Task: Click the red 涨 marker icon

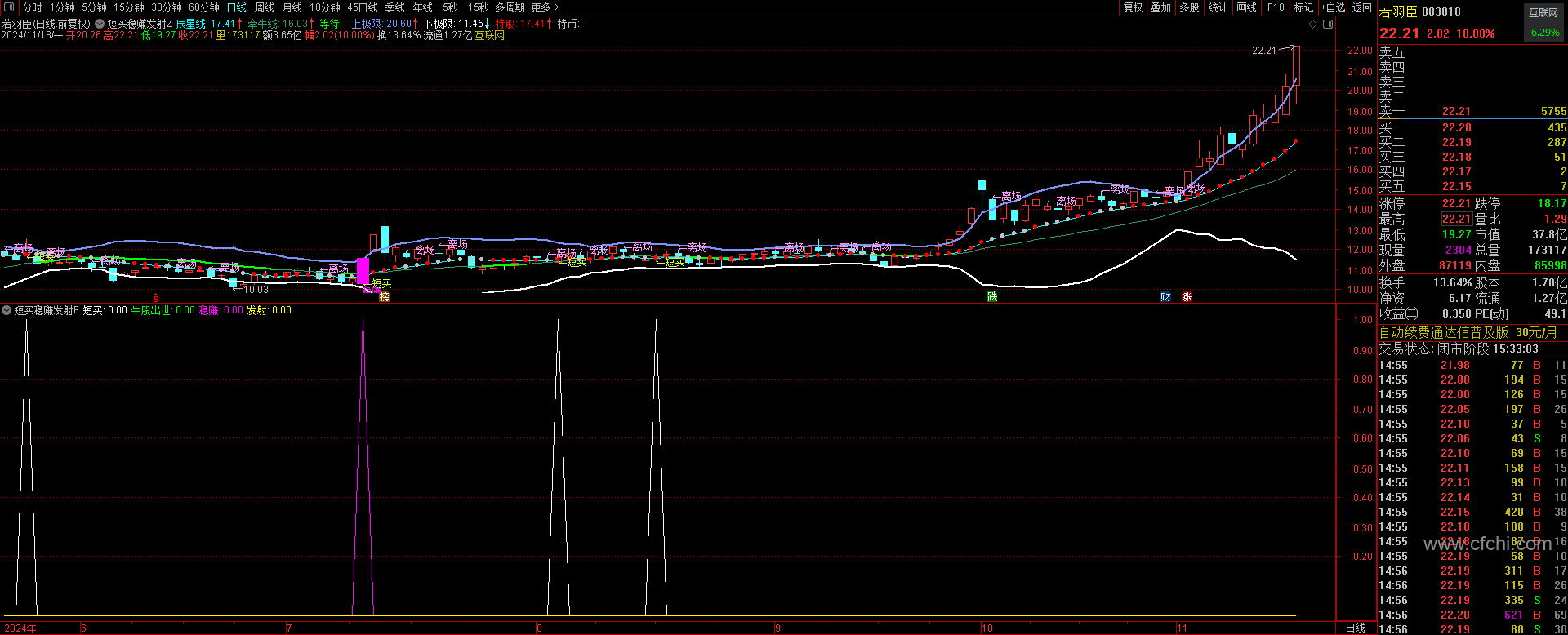Action: (x=1187, y=297)
